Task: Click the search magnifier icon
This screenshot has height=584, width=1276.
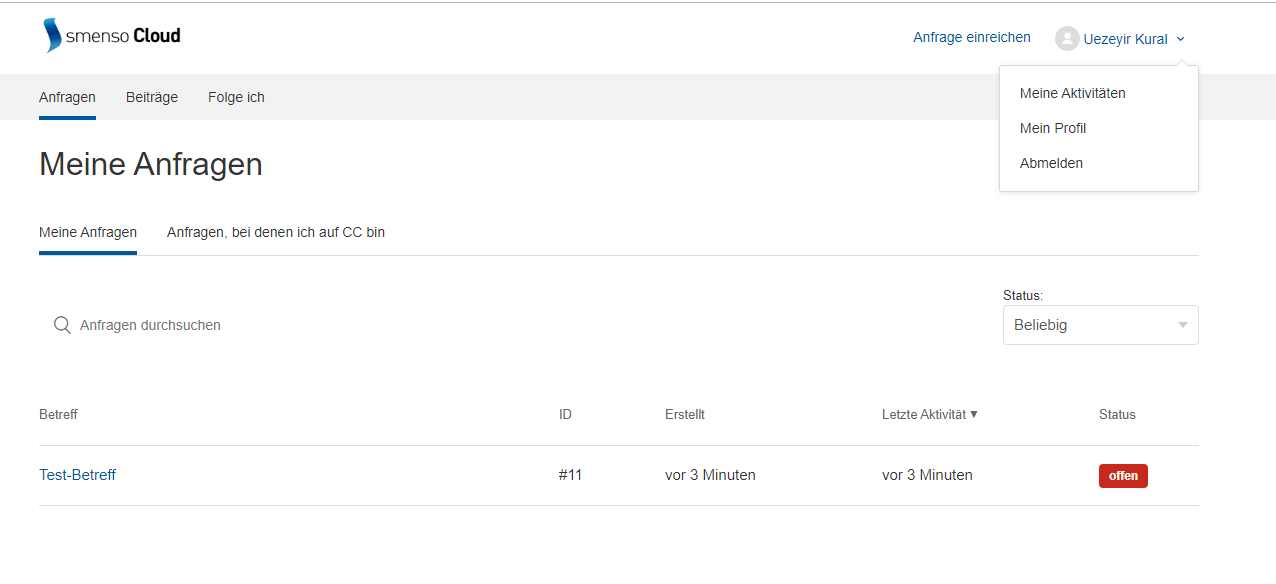Action: click(x=62, y=325)
